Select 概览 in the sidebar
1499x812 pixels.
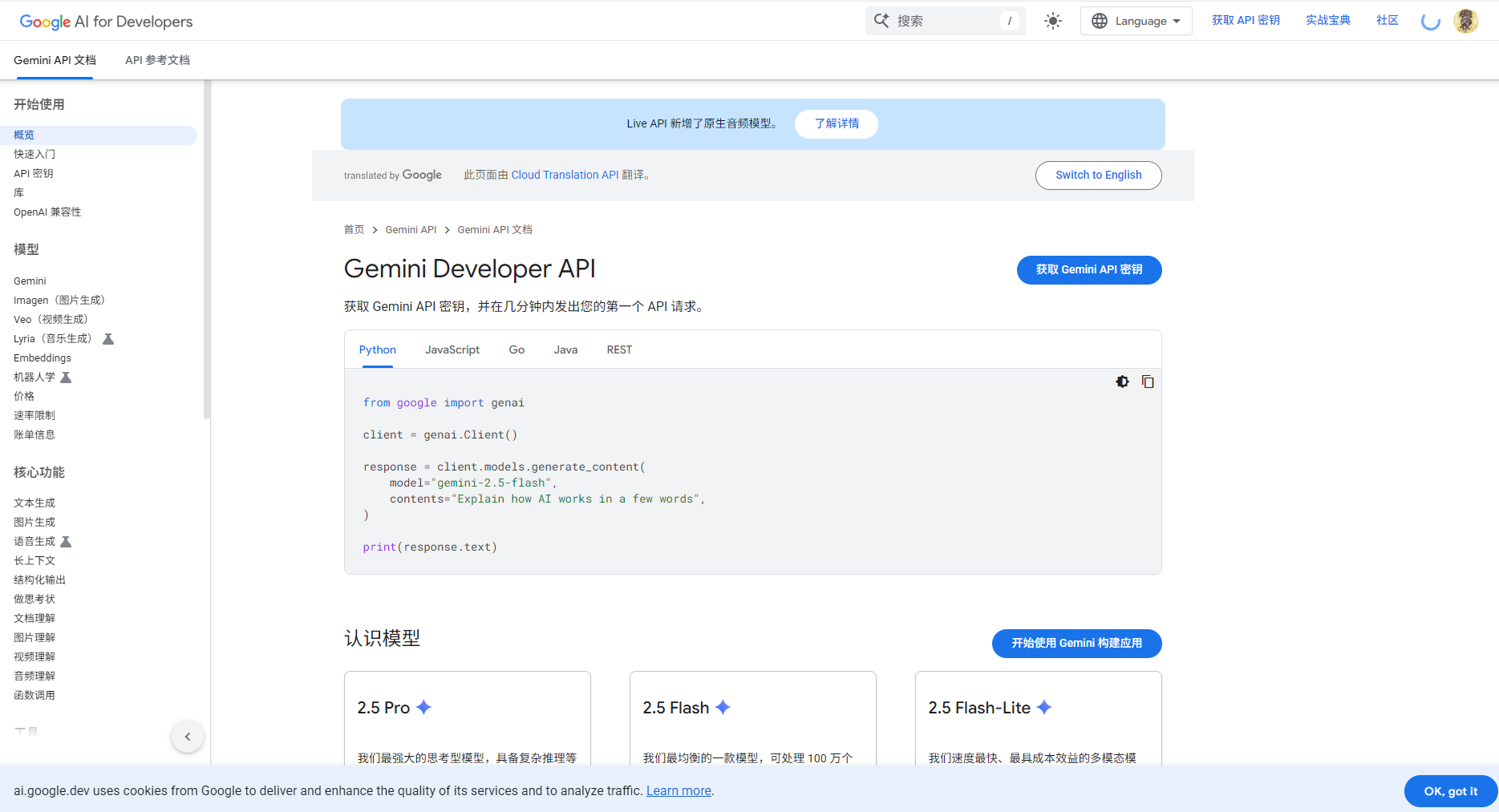(98, 135)
